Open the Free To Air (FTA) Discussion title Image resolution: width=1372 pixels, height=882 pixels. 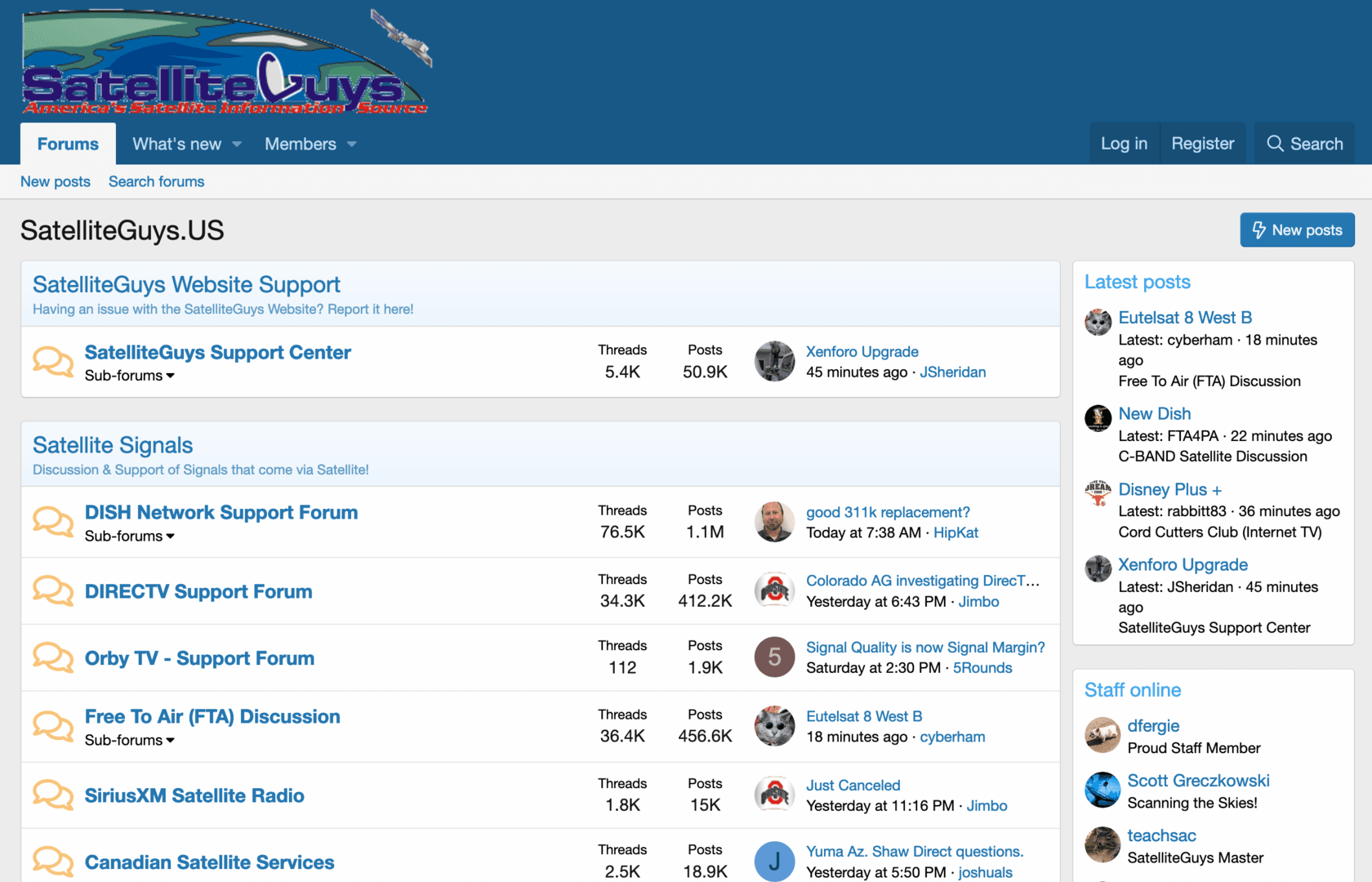[x=212, y=717]
